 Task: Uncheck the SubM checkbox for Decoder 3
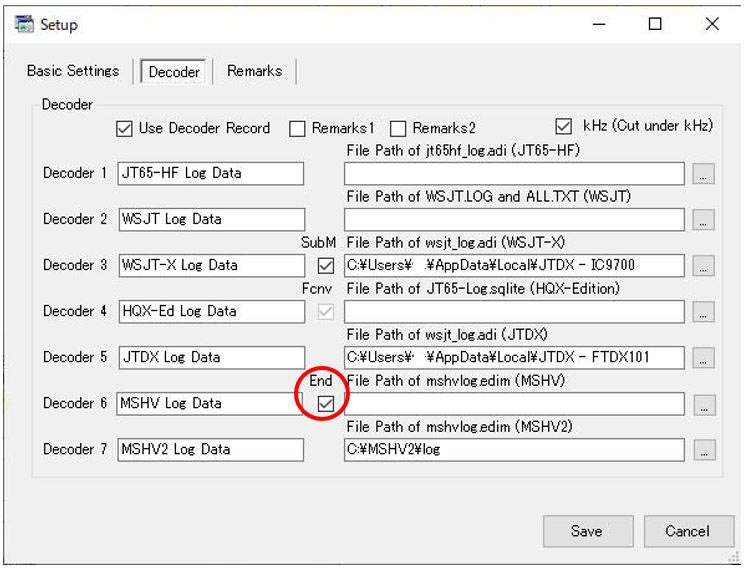point(325,266)
